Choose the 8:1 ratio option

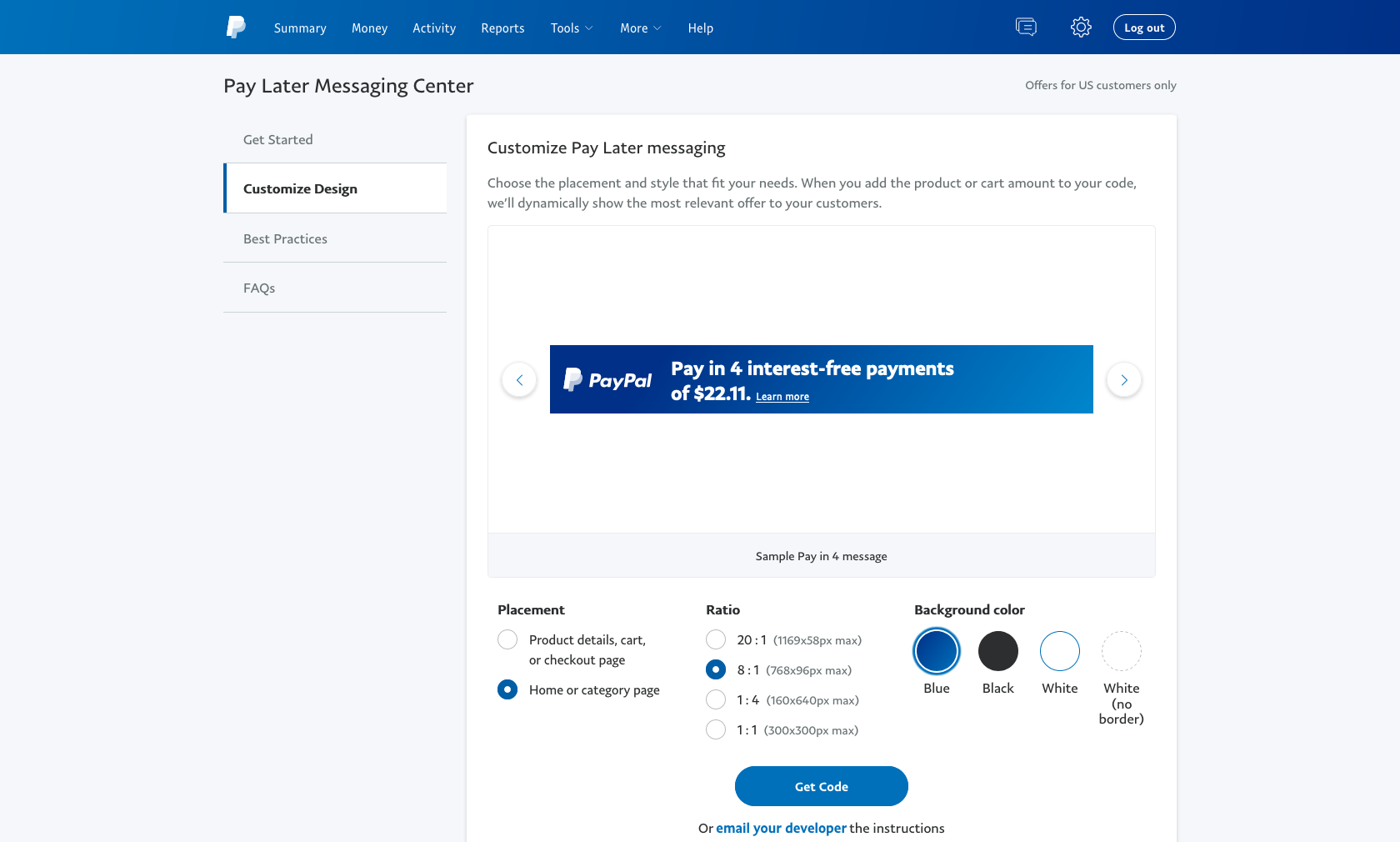[716, 669]
